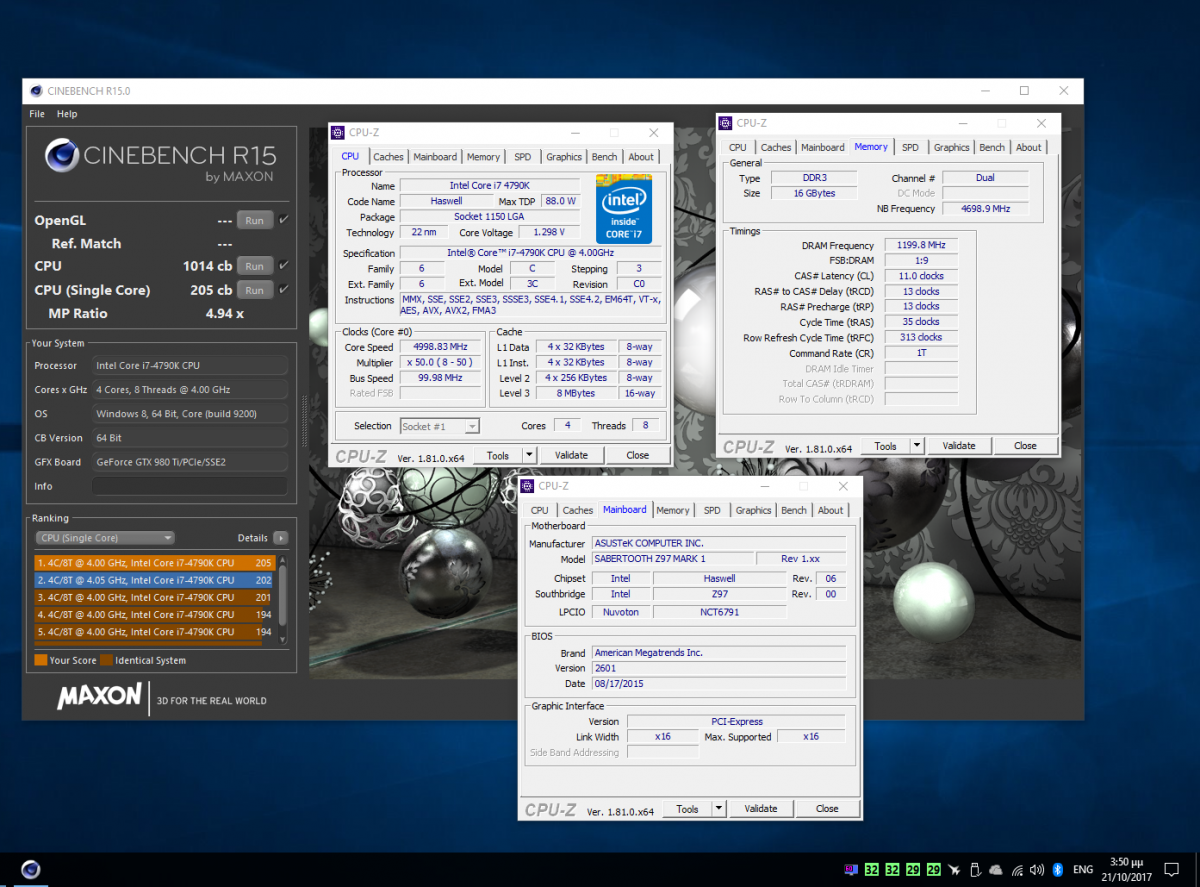Click the ranking list vertical scrollbar
1200x887 pixels.
[x=283, y=599]
